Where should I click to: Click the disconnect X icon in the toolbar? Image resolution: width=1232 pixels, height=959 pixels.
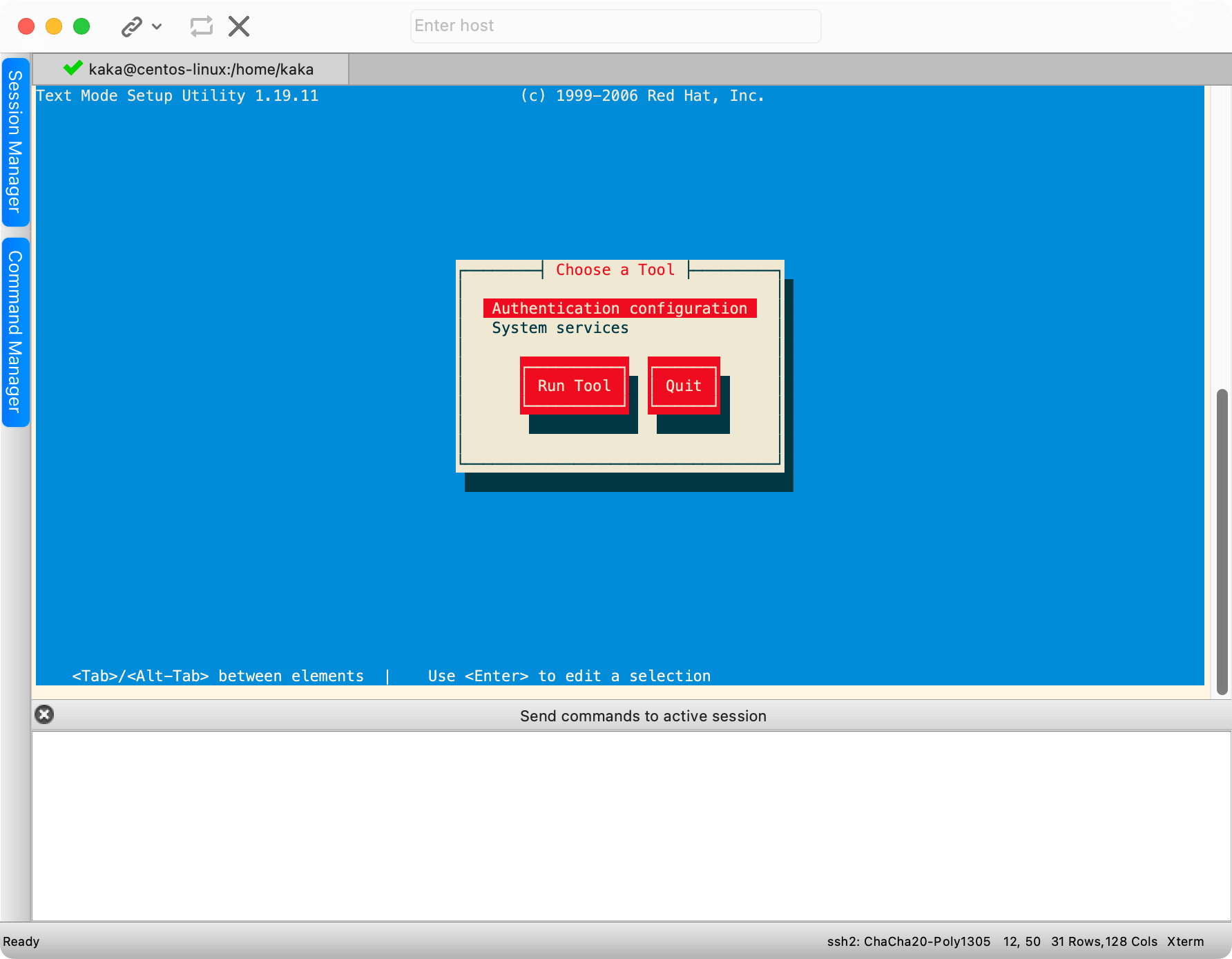coord(239,27)
